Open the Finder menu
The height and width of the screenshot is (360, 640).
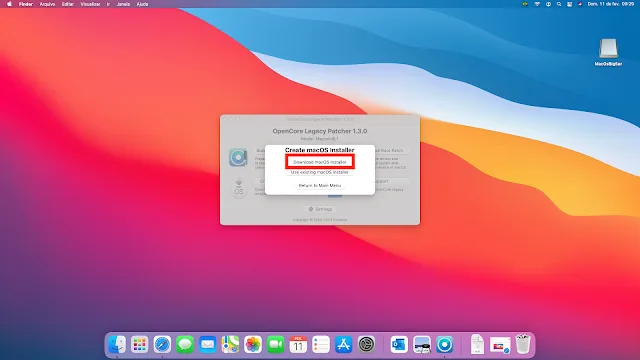[26, 4]
